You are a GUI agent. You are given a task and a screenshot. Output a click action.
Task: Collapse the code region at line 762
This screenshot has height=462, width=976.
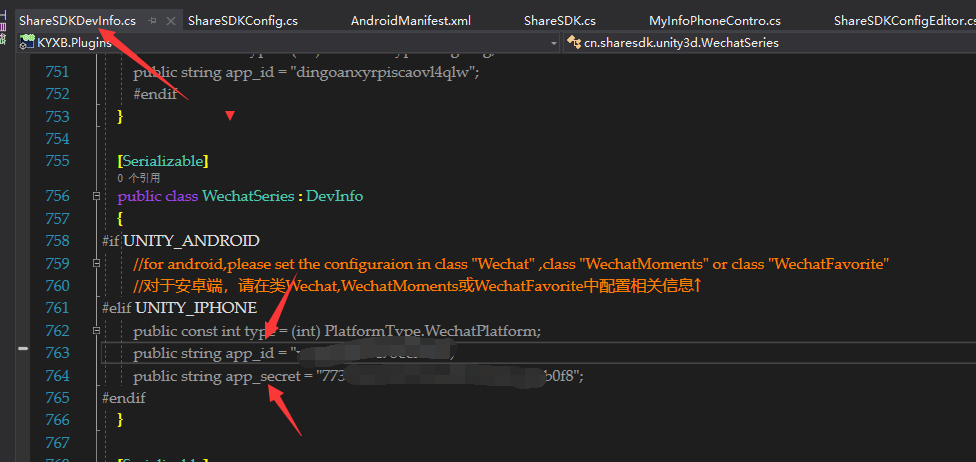pyautogui.click(x=96, y=330)
